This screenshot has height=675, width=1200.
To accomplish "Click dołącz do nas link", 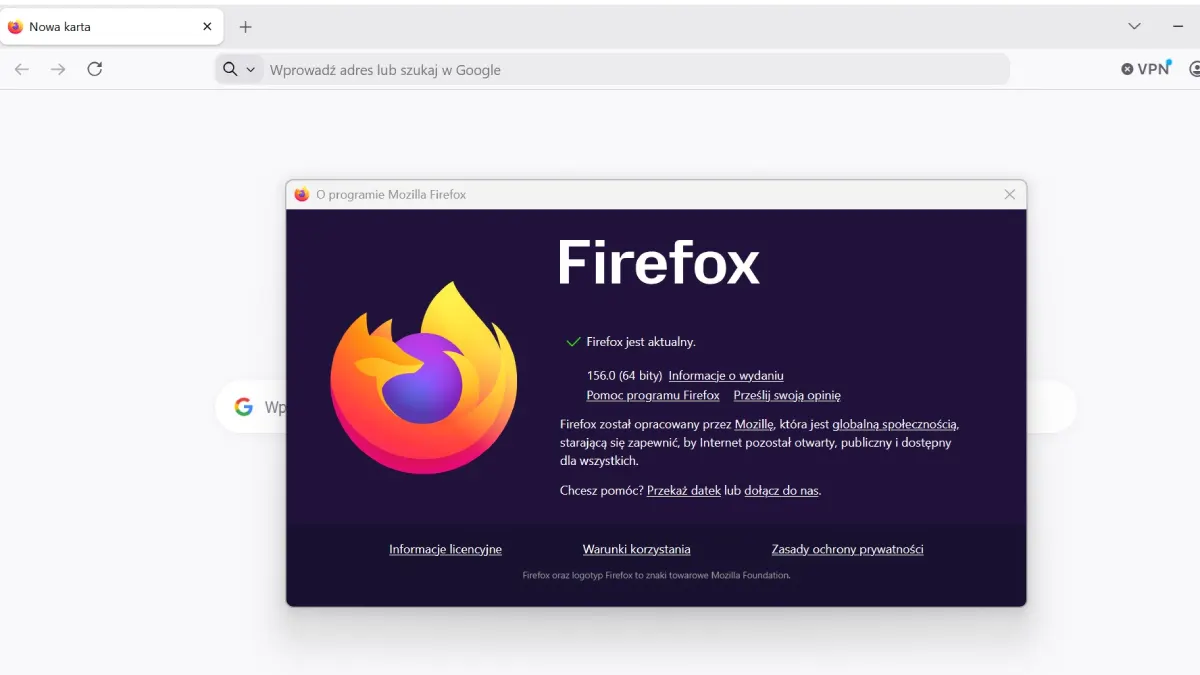I will [782, 491].
